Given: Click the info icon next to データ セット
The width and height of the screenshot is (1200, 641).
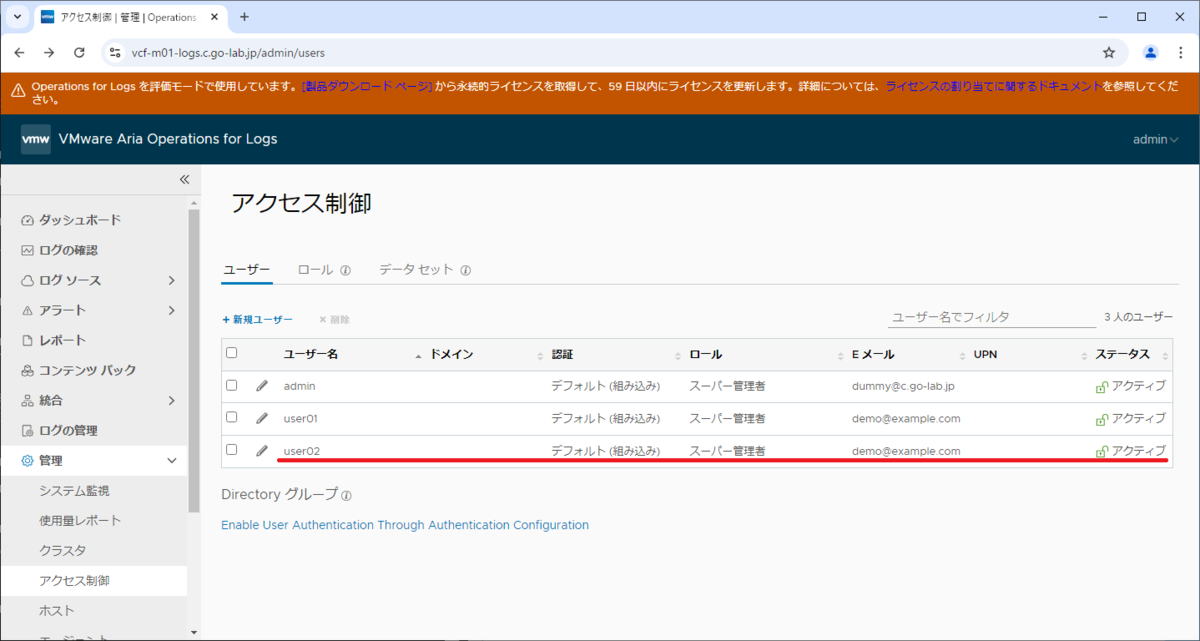Looking at the screenshot, I should 466,270.
